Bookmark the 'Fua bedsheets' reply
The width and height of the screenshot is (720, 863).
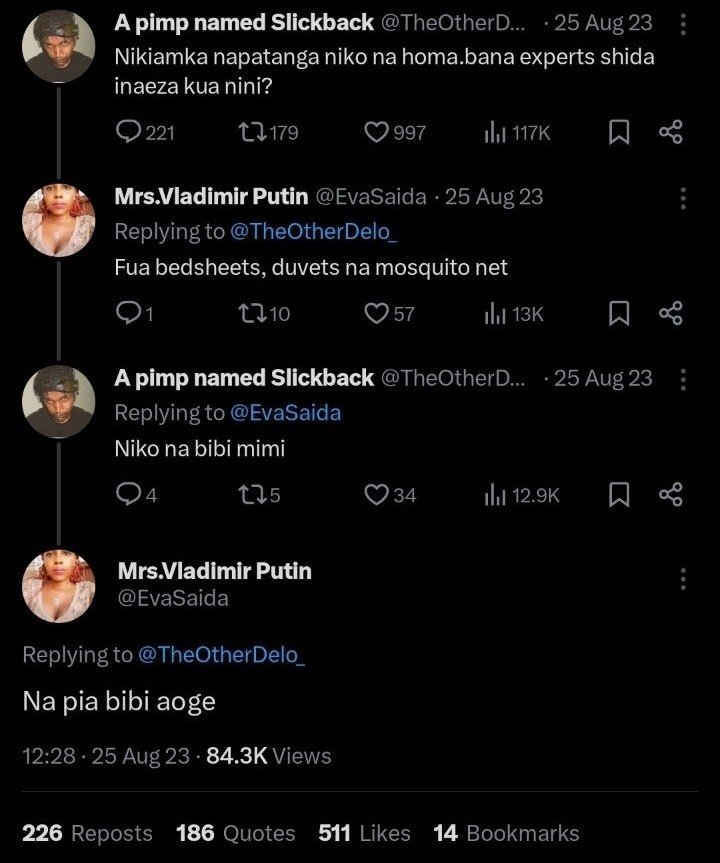(x=619, y=314)
